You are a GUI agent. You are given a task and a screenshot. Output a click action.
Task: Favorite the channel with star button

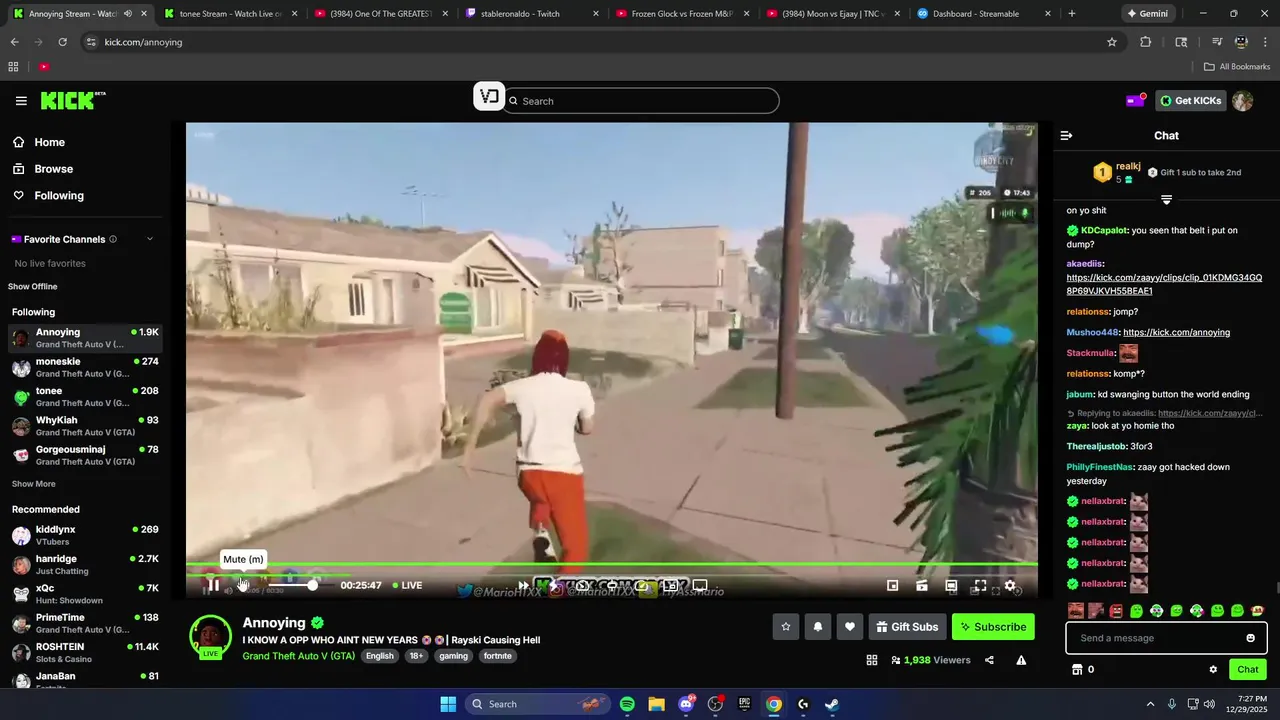pos(786,627)
